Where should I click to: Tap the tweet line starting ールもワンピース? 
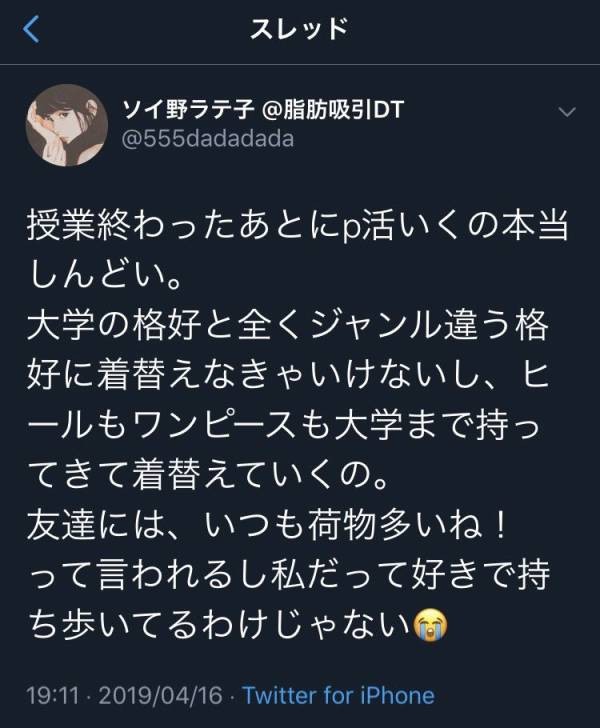284,425
